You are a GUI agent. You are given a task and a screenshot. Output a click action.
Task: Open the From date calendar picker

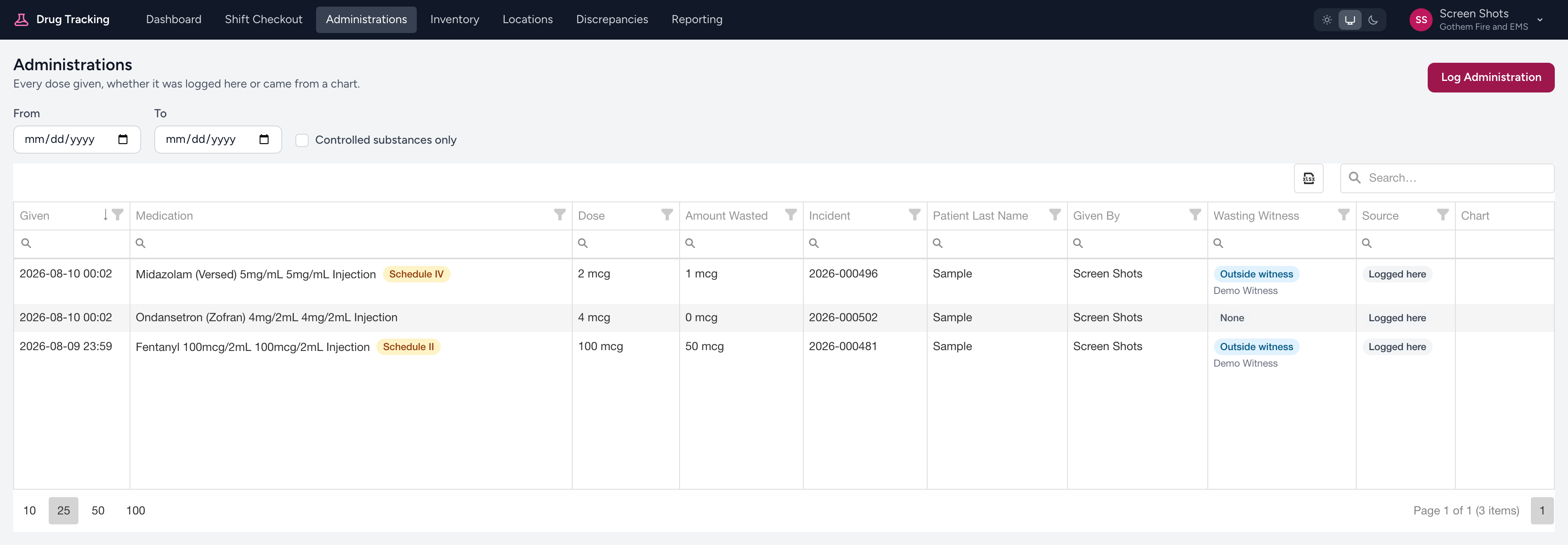pos(123,140)
